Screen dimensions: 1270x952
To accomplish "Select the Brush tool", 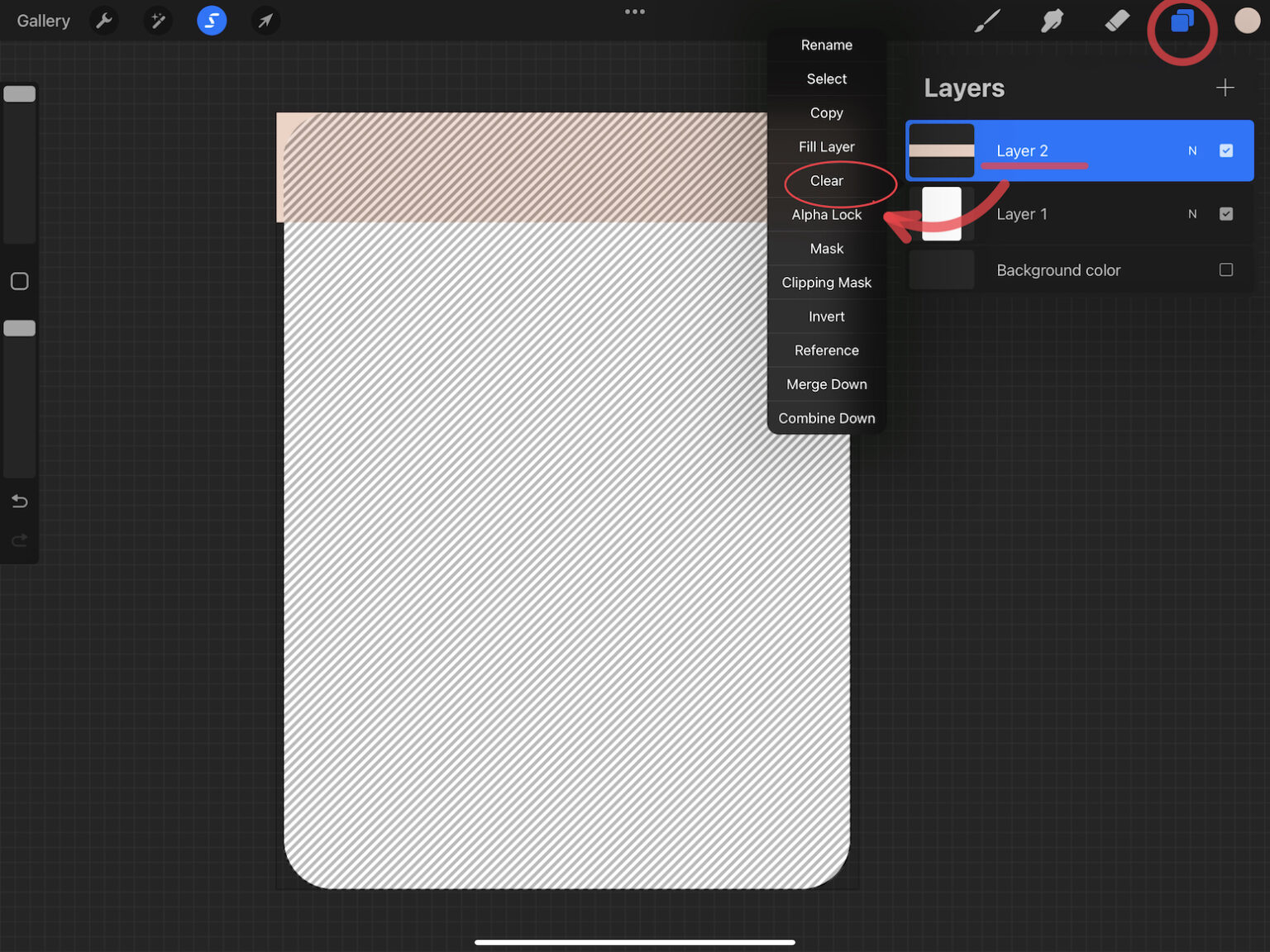I will click(986, 21).
